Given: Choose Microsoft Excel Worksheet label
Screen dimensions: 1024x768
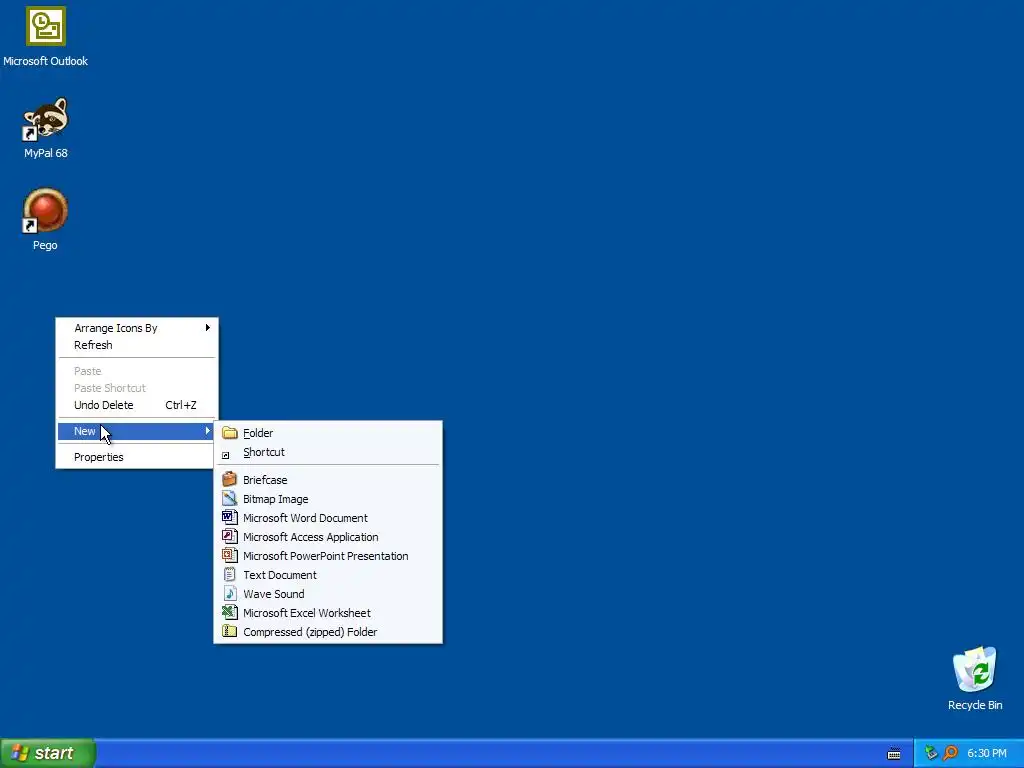Looking at the screenshot, I should pyautogui.click(x=307, y=613).
